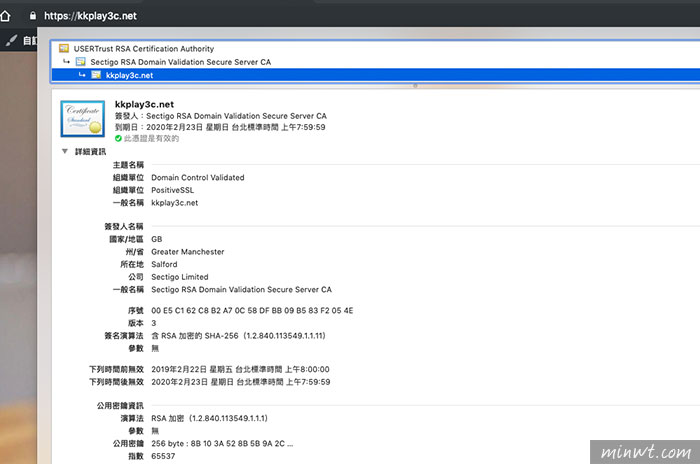Click the SHA-256 signature algorithm value
The height and width of the screenshot is (464, 700).
[238, 335]
